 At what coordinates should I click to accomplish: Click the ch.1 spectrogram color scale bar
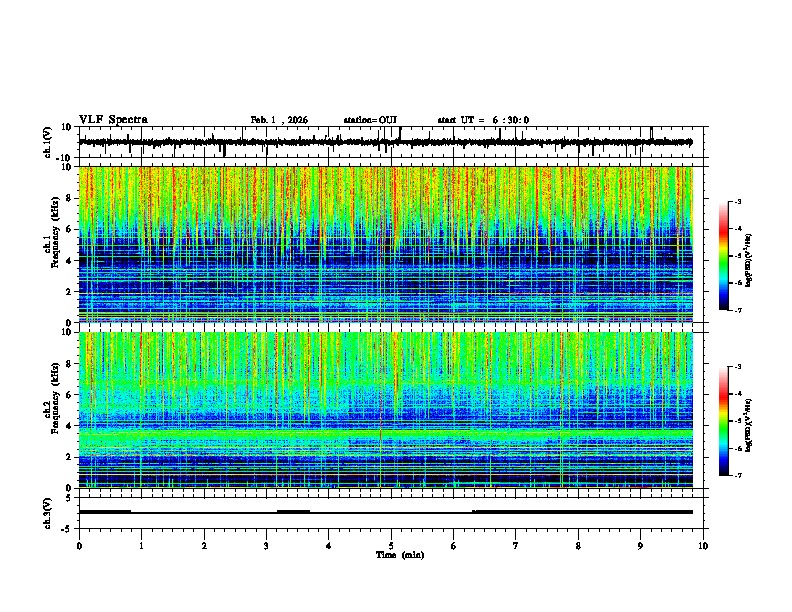tap(724, 256)
